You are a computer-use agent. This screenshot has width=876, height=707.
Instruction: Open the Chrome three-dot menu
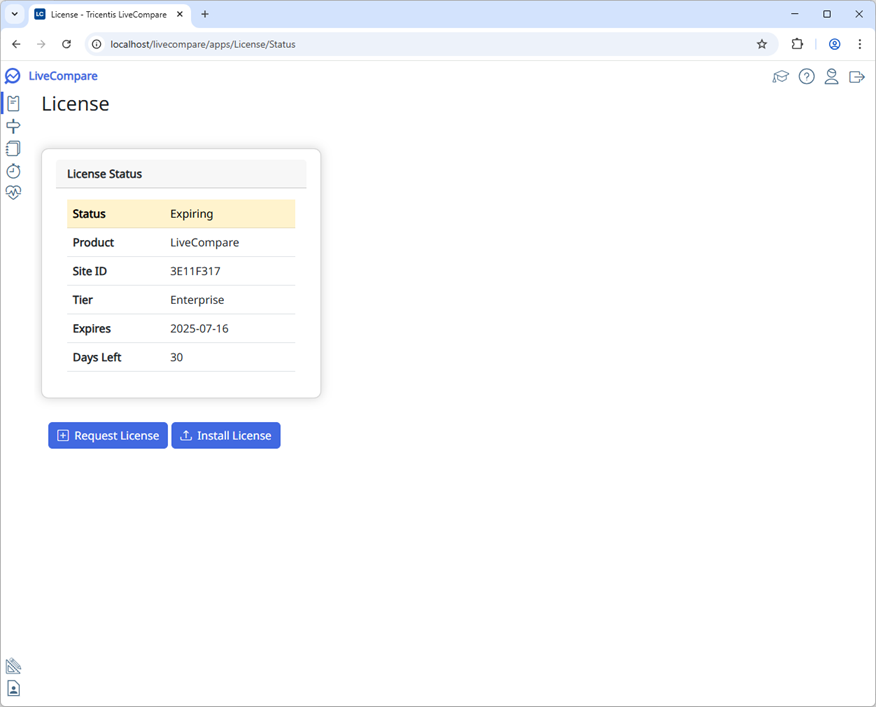tap(859, 44)
